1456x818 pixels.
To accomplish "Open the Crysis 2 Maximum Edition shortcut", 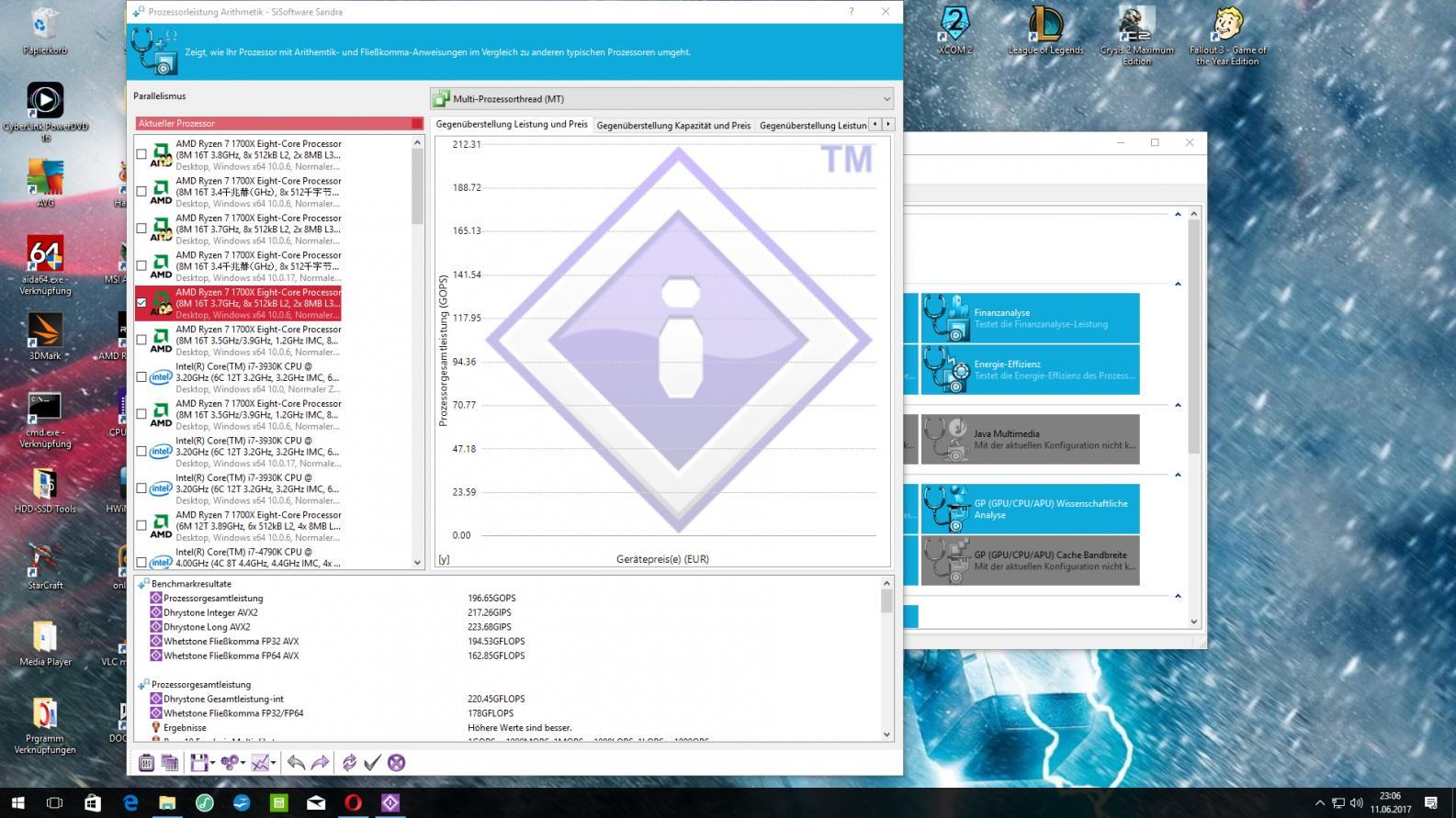I will click(x=1136, y=37).
